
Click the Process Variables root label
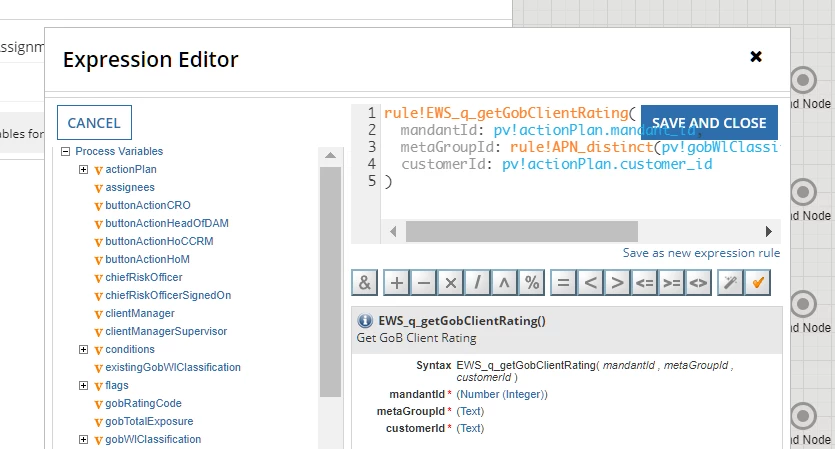coord(119,151)
